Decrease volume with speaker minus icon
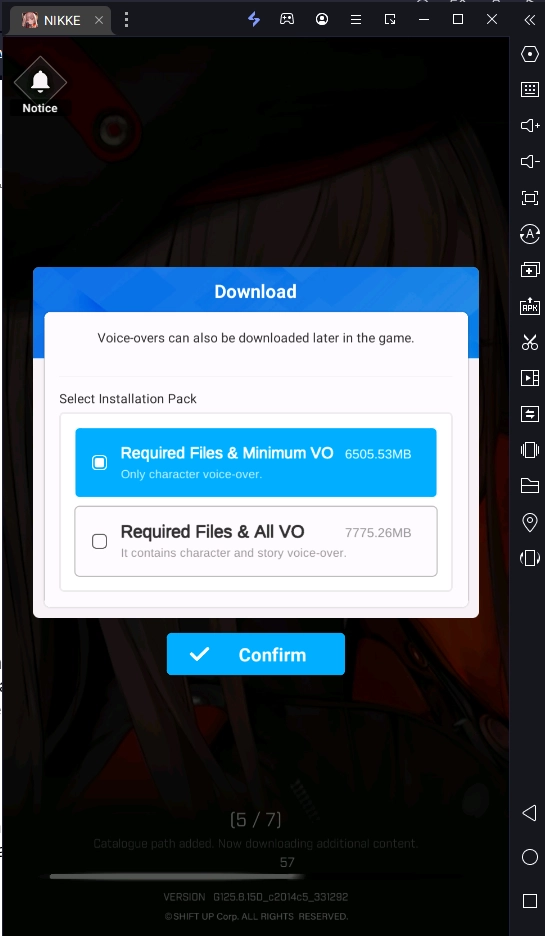The height and width of the screenshot is (936, 545). point(529,161)
